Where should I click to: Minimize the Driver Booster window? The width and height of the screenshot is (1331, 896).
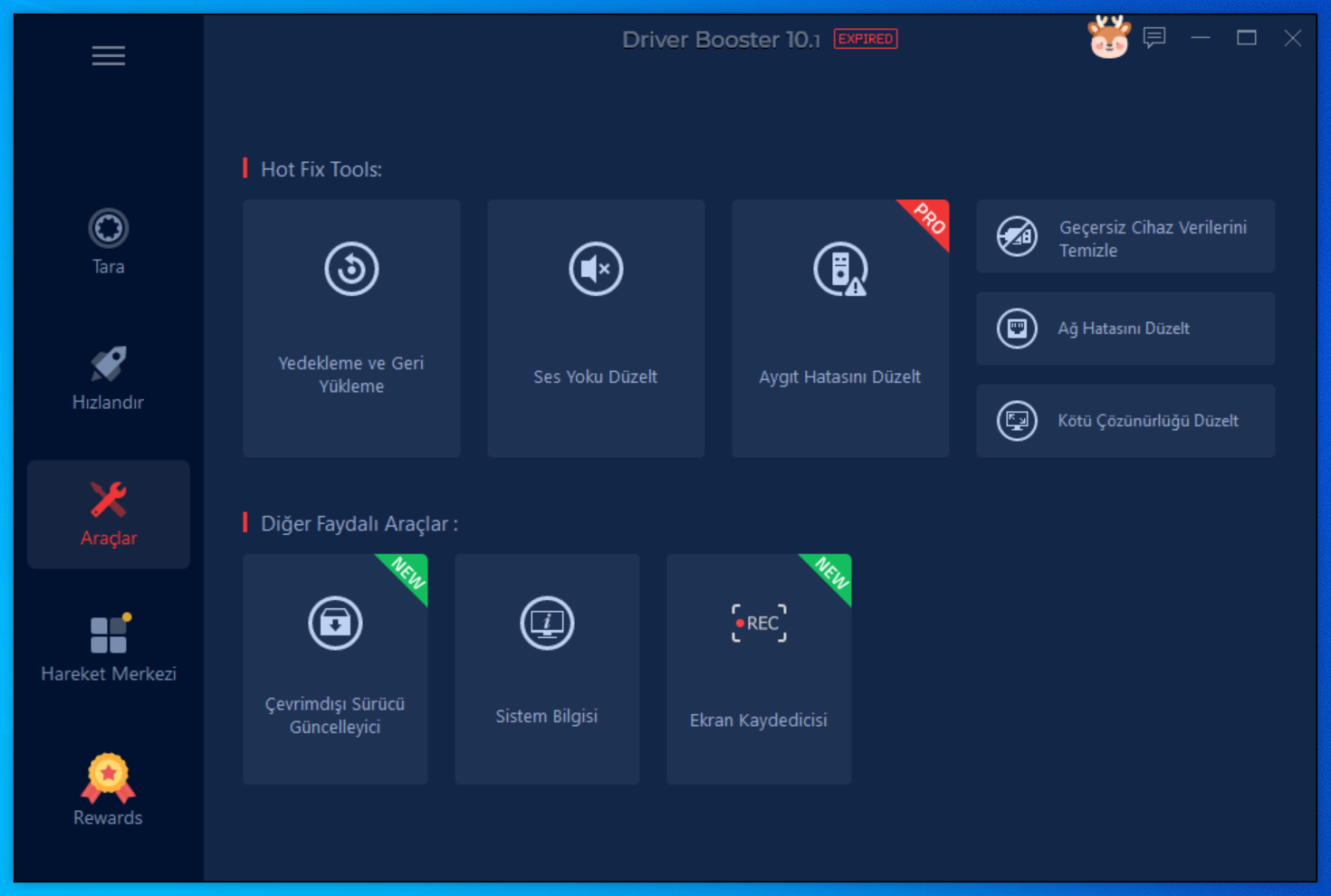[1201, 38]
